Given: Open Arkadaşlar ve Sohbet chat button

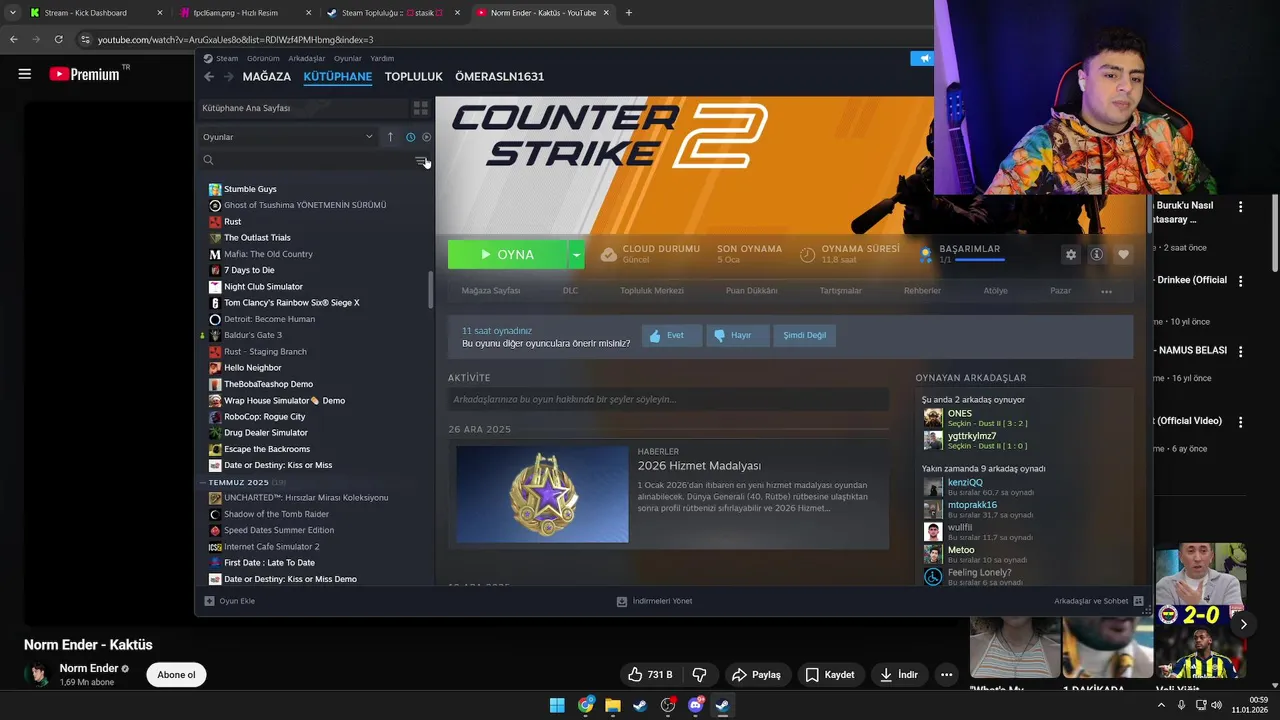Looking at the screenshot, I should click(x=1098, y=601).
